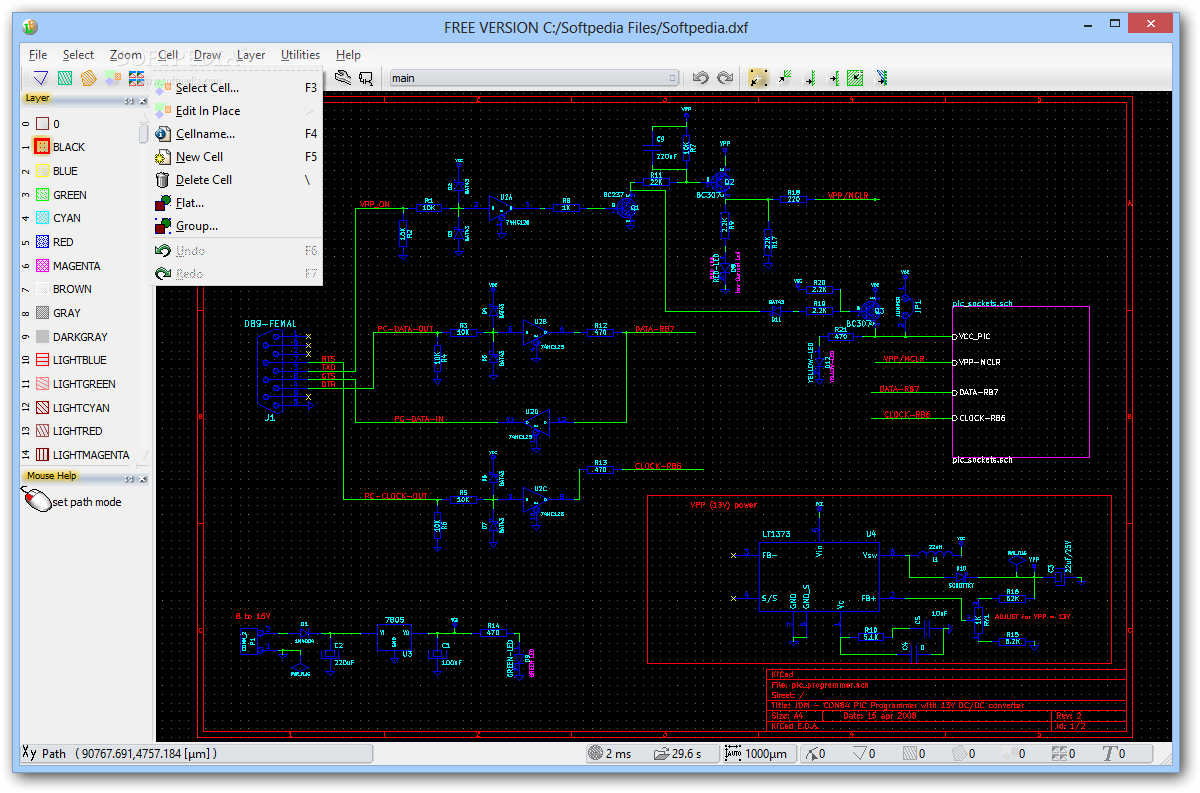Choose Flat... menu entry

tap(237, 203)
